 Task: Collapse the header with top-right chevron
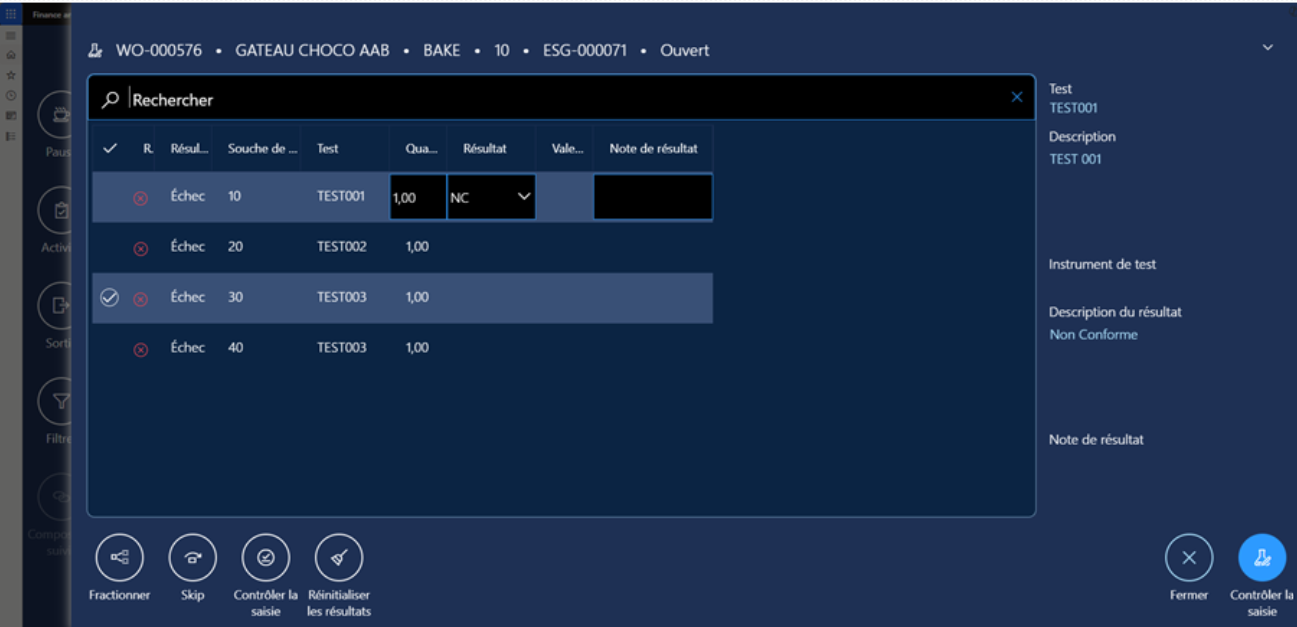pyautogui.click(x=1267, y=48)
